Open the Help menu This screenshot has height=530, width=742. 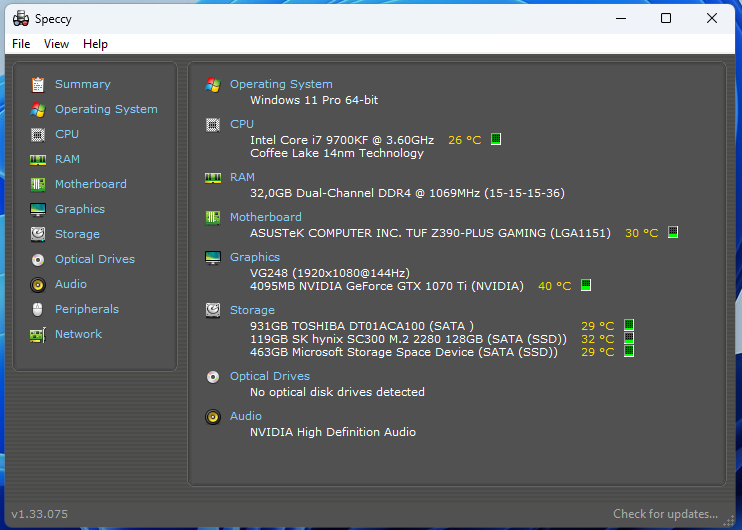[95, 44]
